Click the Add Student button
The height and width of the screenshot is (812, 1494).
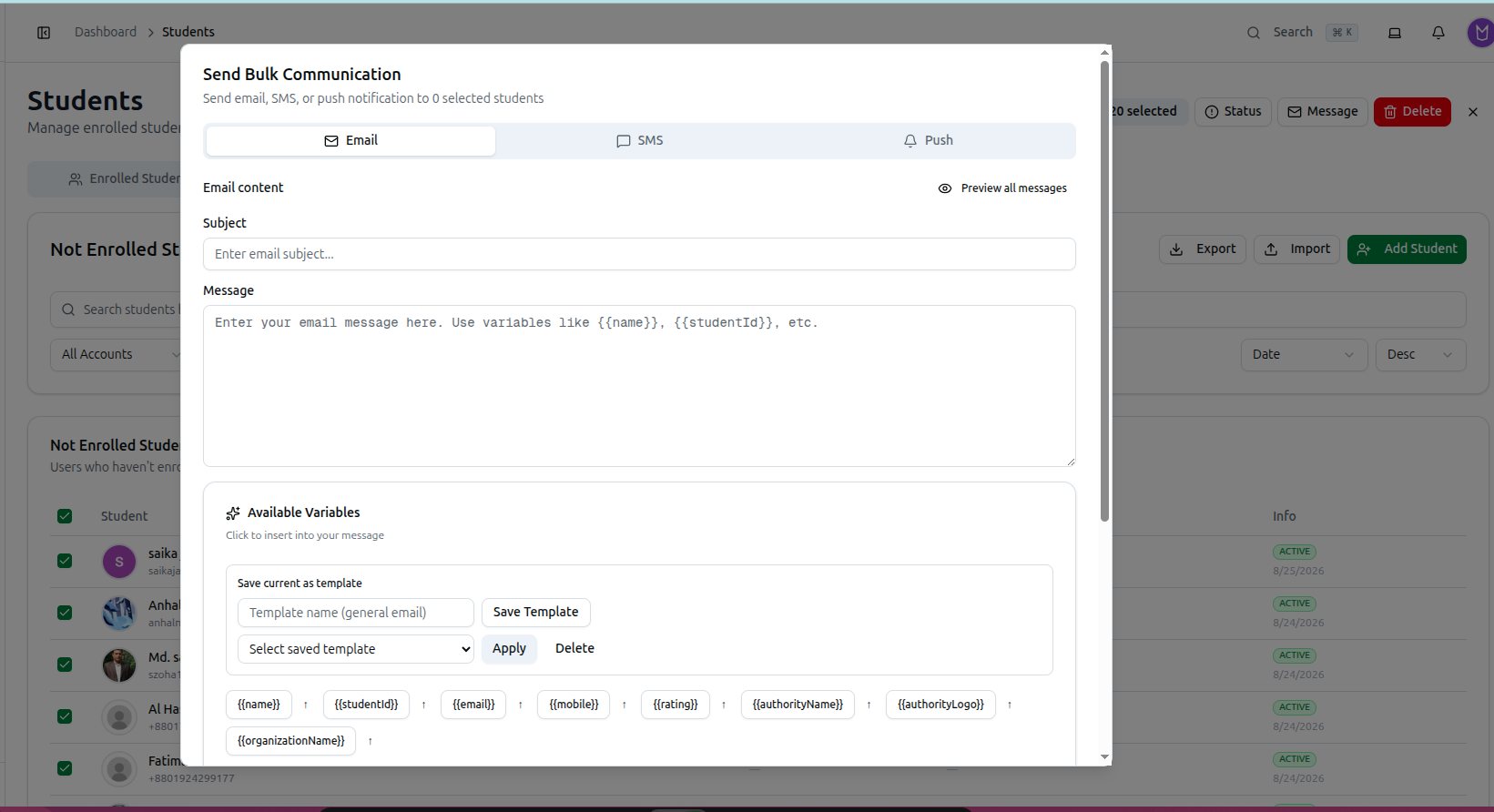click(x=1407, y=249)
